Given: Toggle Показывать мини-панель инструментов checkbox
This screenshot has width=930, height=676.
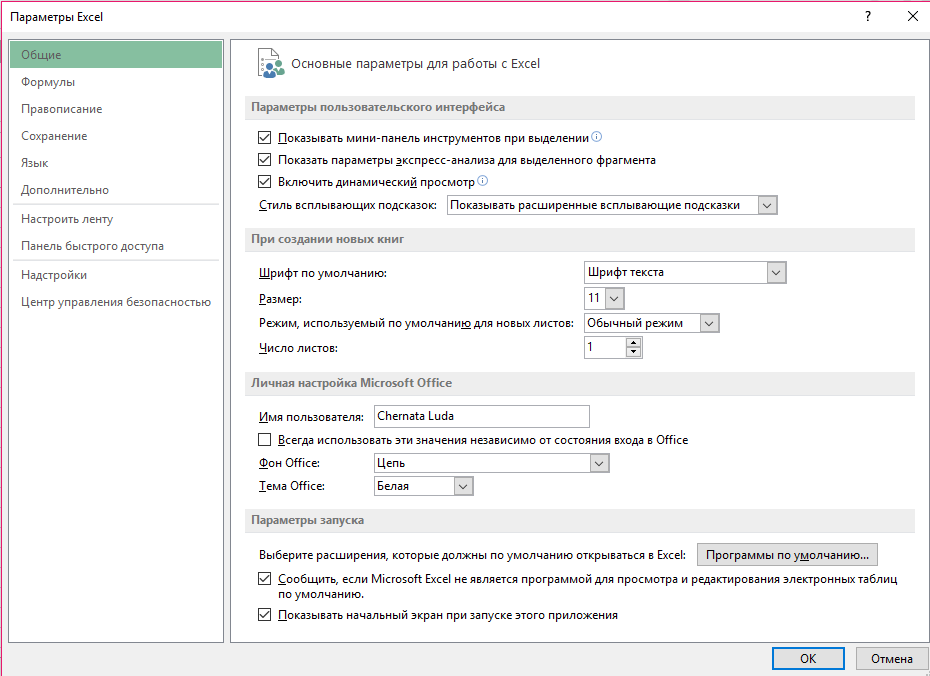Looking at the screenshot, I should 265,138.
